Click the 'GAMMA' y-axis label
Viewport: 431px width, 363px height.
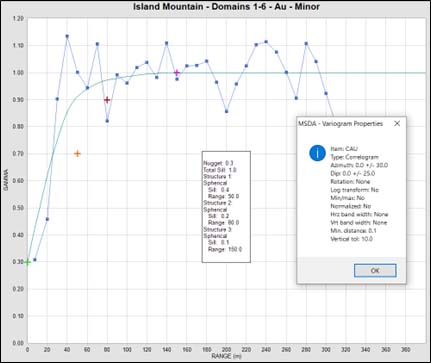pos(6,180)
